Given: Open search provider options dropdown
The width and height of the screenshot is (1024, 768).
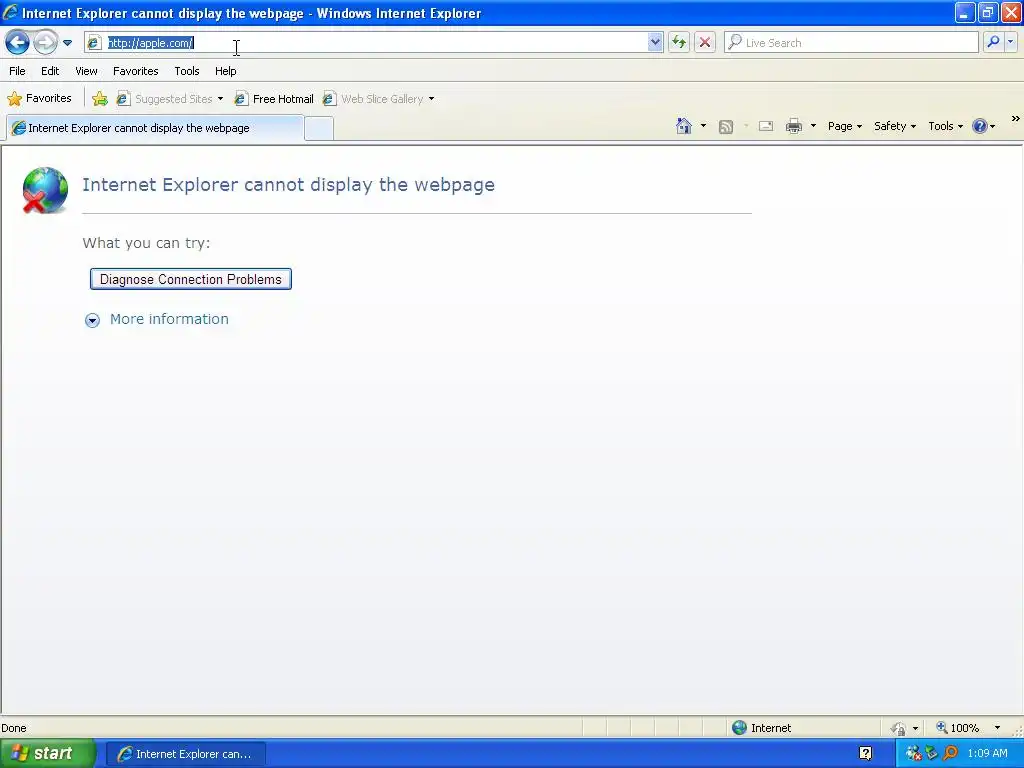Looking at the screenshot, I should pos(1010,42).
